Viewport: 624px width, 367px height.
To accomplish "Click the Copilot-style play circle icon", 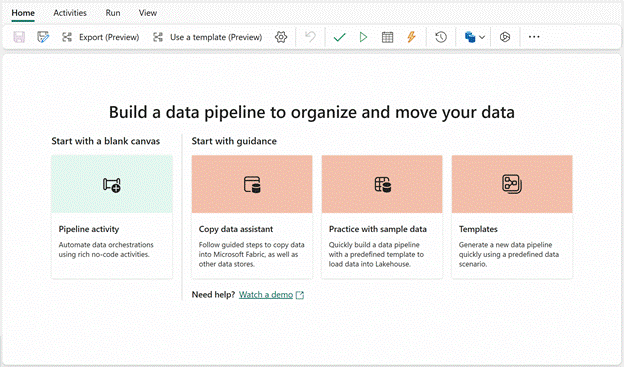I will (505, 37).
